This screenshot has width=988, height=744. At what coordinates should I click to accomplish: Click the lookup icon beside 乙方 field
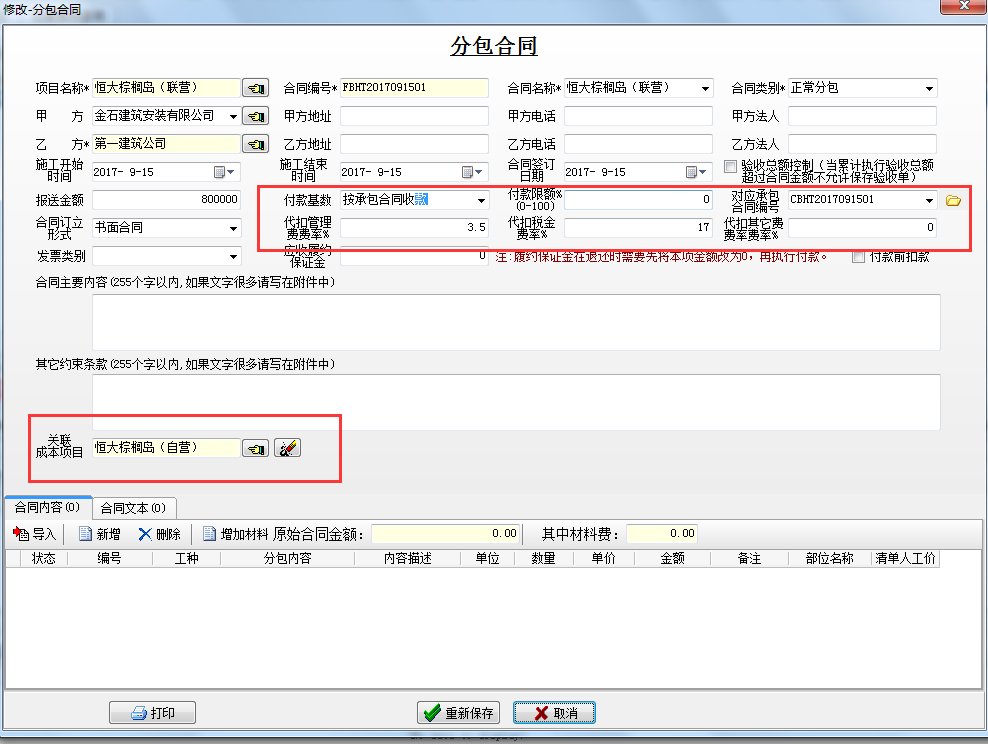(257, 144)
